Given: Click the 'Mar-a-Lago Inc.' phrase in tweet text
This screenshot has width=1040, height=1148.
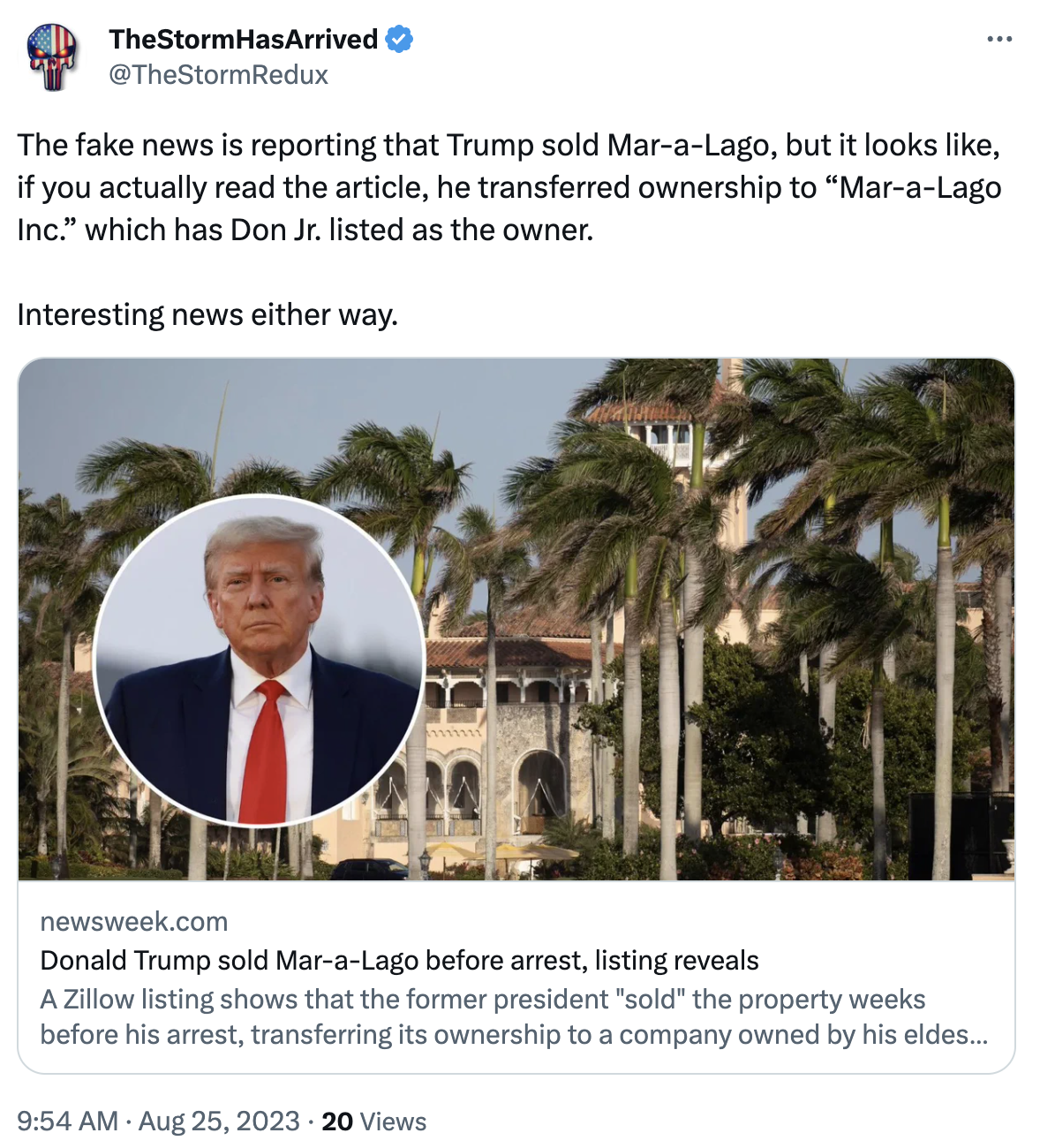Looking at the screenshot, I should tap(509, 208).
